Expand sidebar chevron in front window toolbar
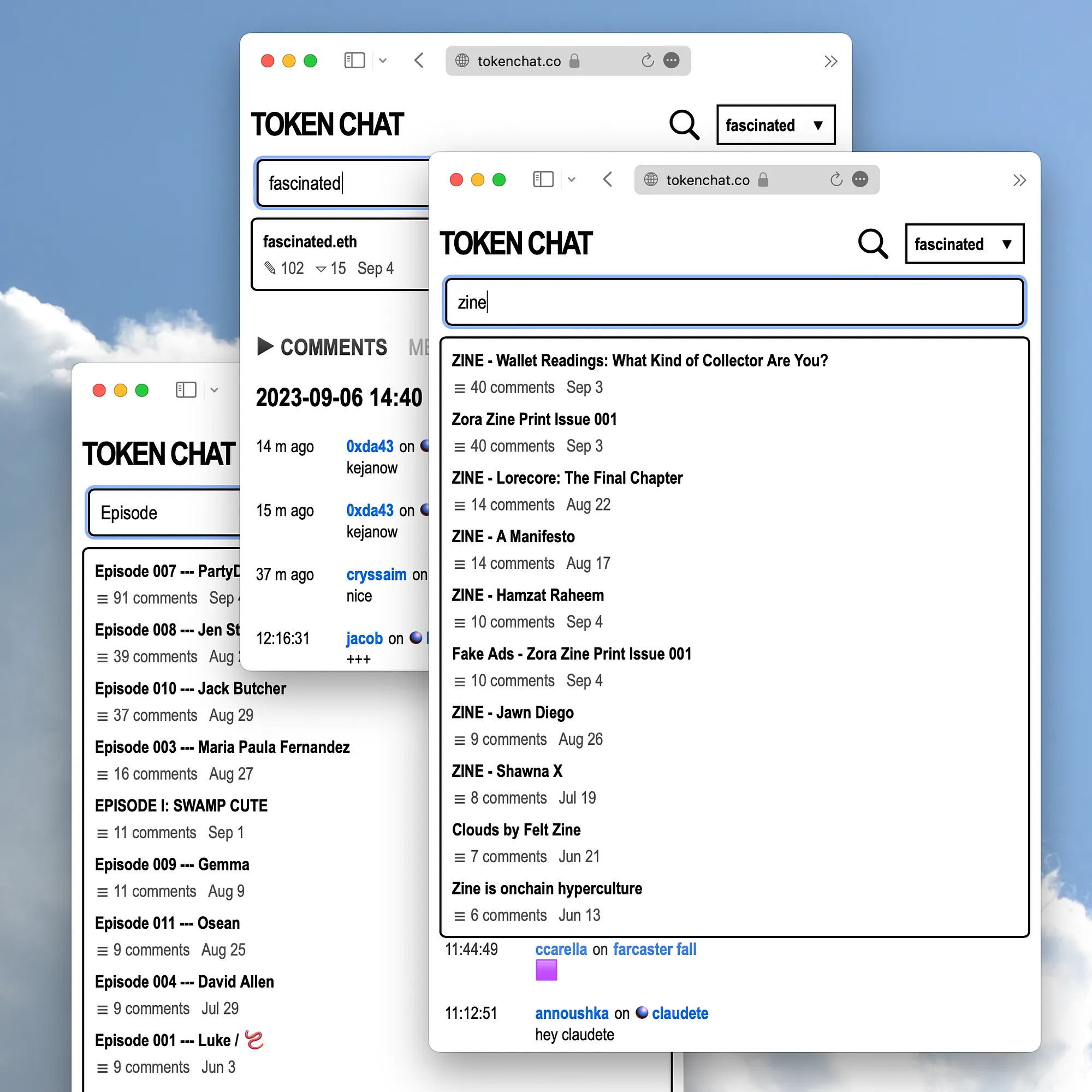The height and width of the screenshot is (1092, 1092). (x=572, y=180)
